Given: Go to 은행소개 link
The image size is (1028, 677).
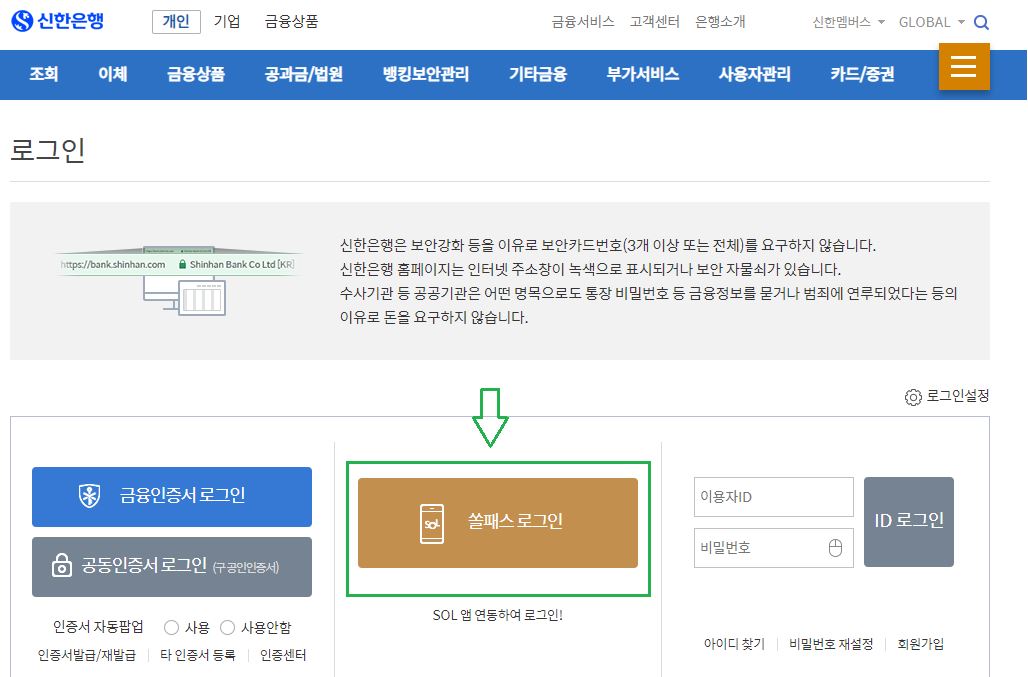Looking at the screenshot, I should click(720, 22).
